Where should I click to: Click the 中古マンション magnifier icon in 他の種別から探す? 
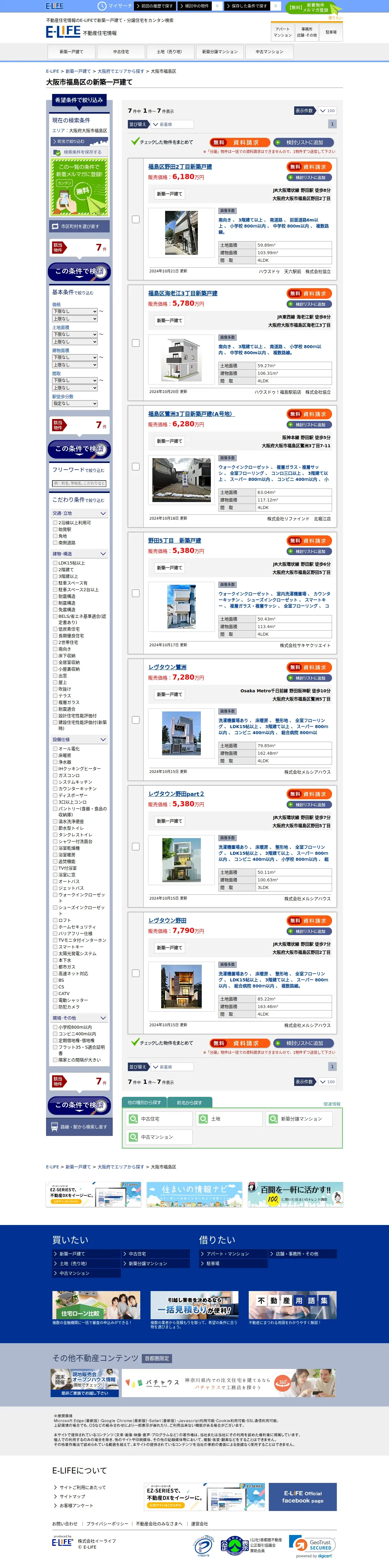[x=133, y=1137]
